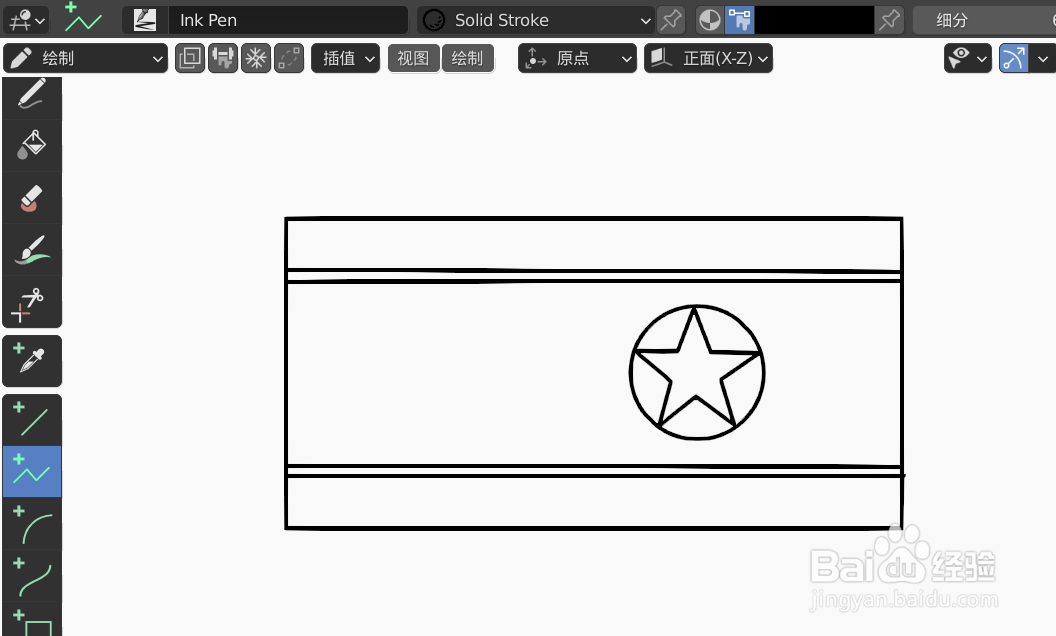Select the Fill bucket tool

(32, 146)
